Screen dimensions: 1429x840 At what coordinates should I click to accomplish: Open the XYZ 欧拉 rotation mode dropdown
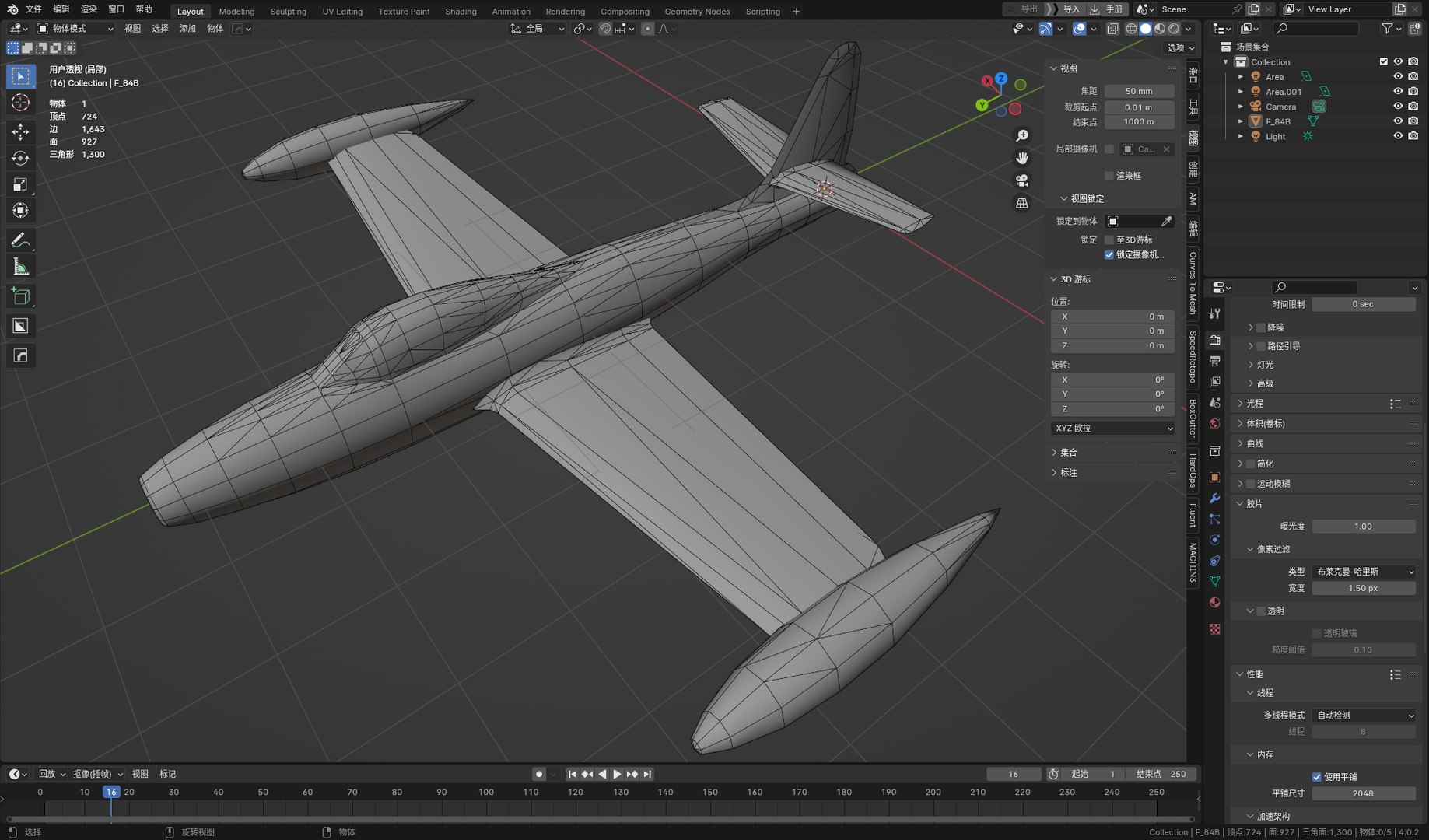click(x=1112, y=429)
